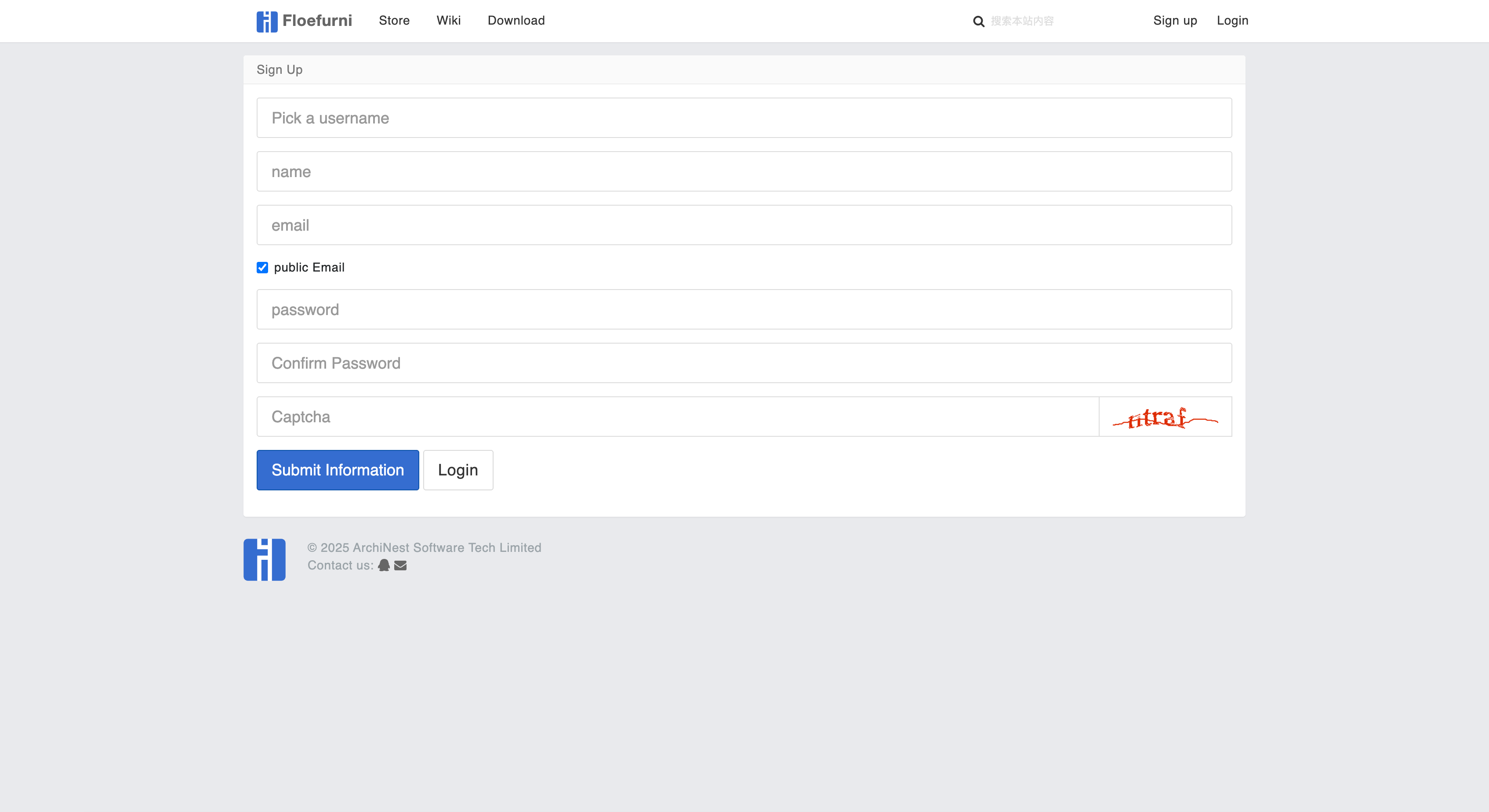Focus the name input field

pos(744,172)
